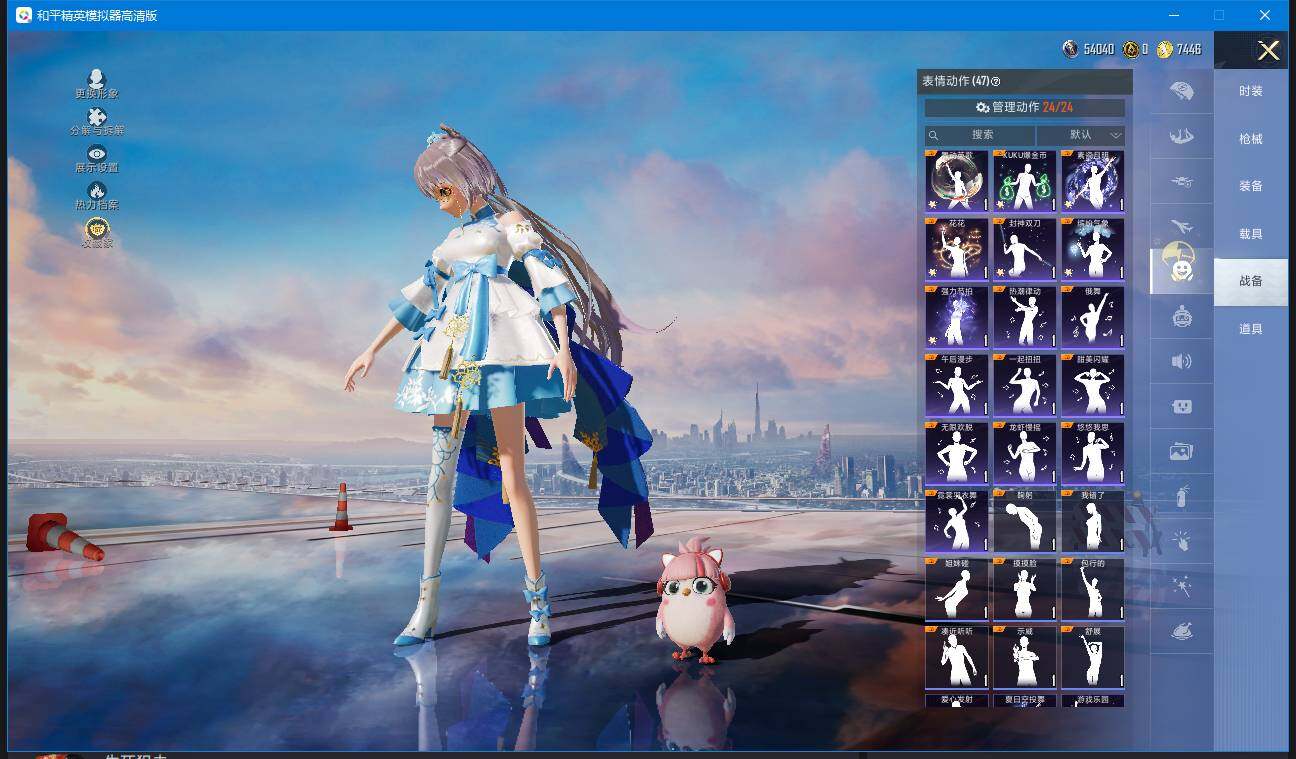Viewport: 1296px width, 759px height.
Task: Open the roast chicken category icon
Action: [x=1181, y=632]
